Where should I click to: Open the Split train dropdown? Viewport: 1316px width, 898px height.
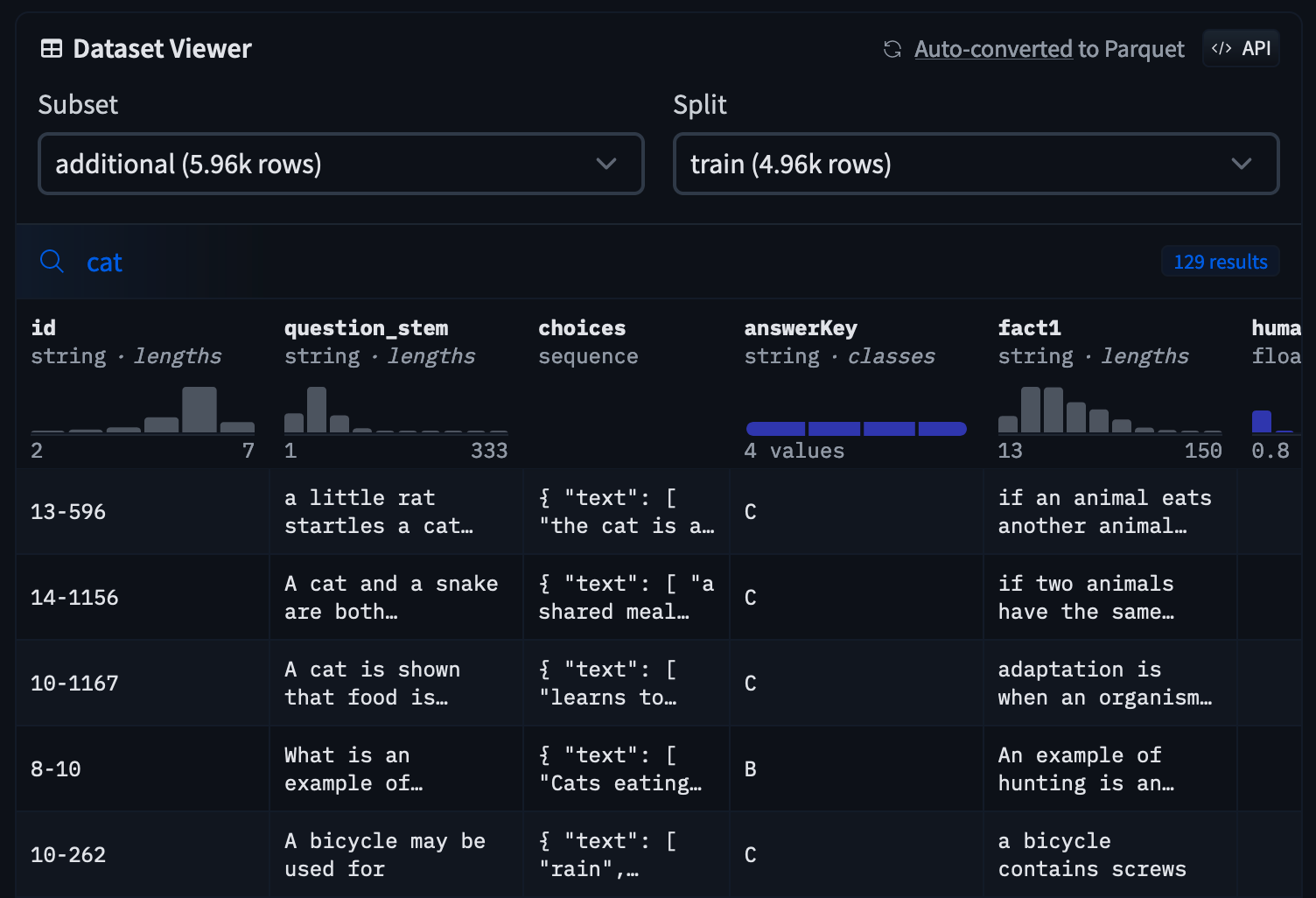pos(975,164)
